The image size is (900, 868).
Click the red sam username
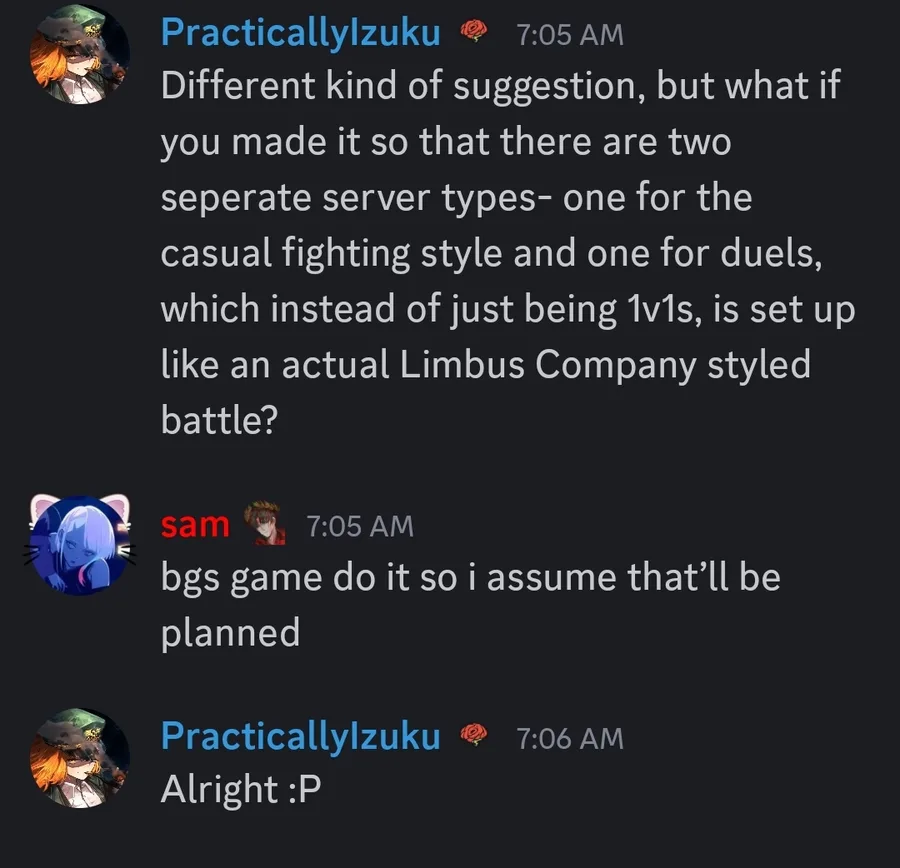click(x=196, y=523)
